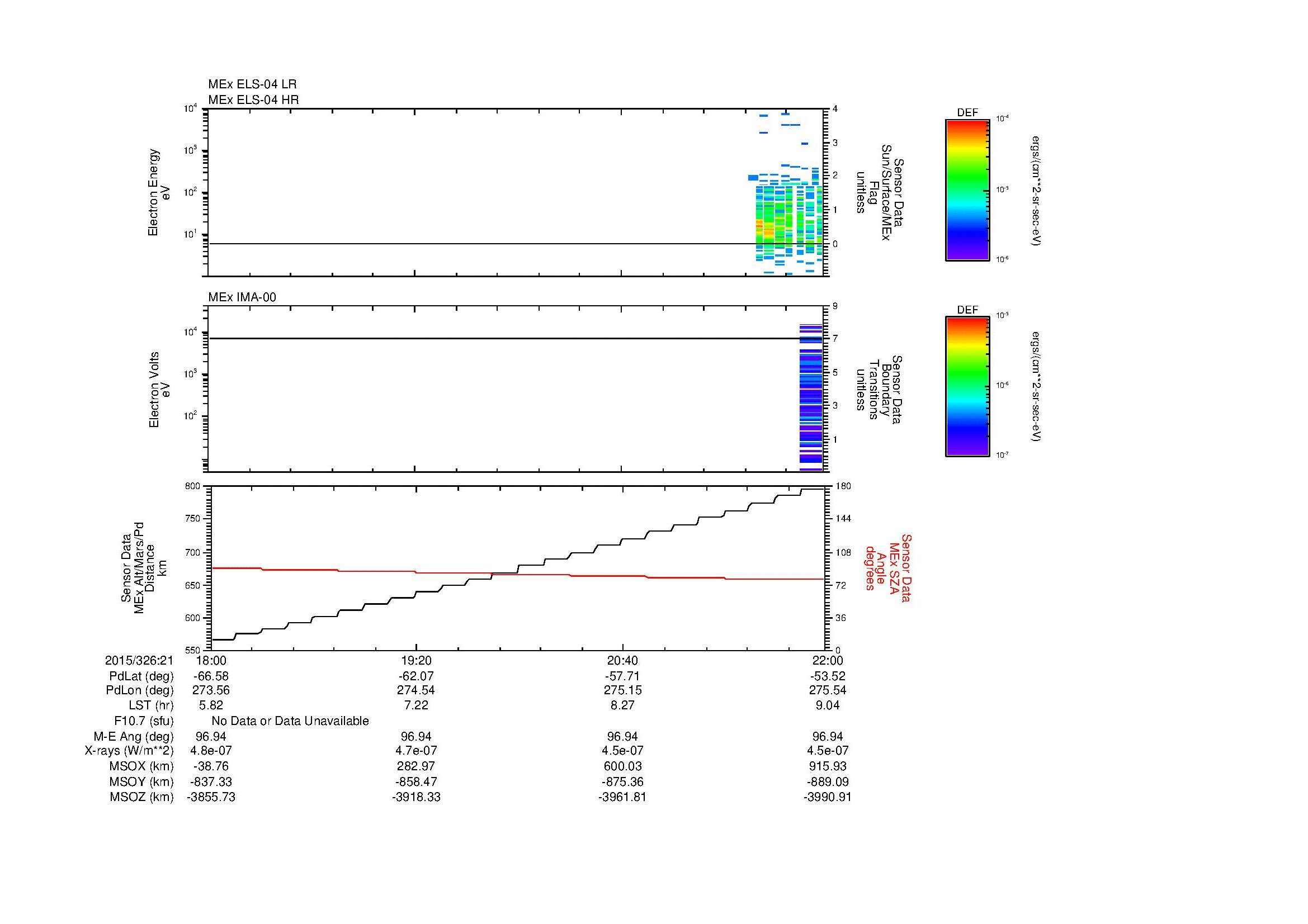Click the "19:20" time tick label
The image size is (1308, 924).
click(417, 660)
